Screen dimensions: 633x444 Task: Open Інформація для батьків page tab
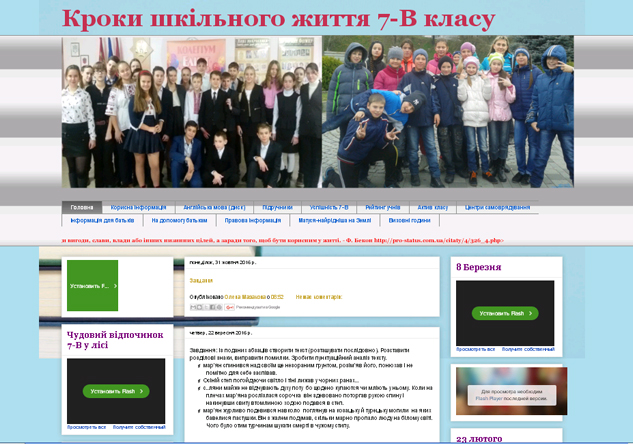point(102,220)
